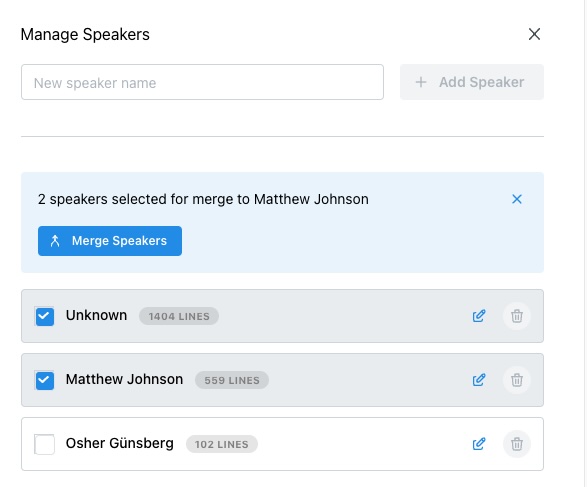This screenshot has width=587, height=487.
Task: Click the trash icon for Matthew Johnson
Action: 517,380
